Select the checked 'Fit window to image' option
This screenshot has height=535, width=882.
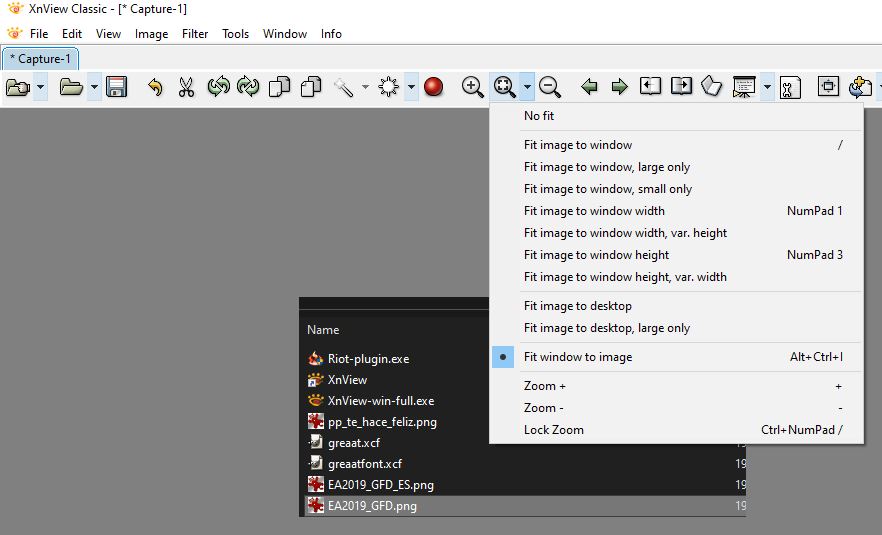578,357
